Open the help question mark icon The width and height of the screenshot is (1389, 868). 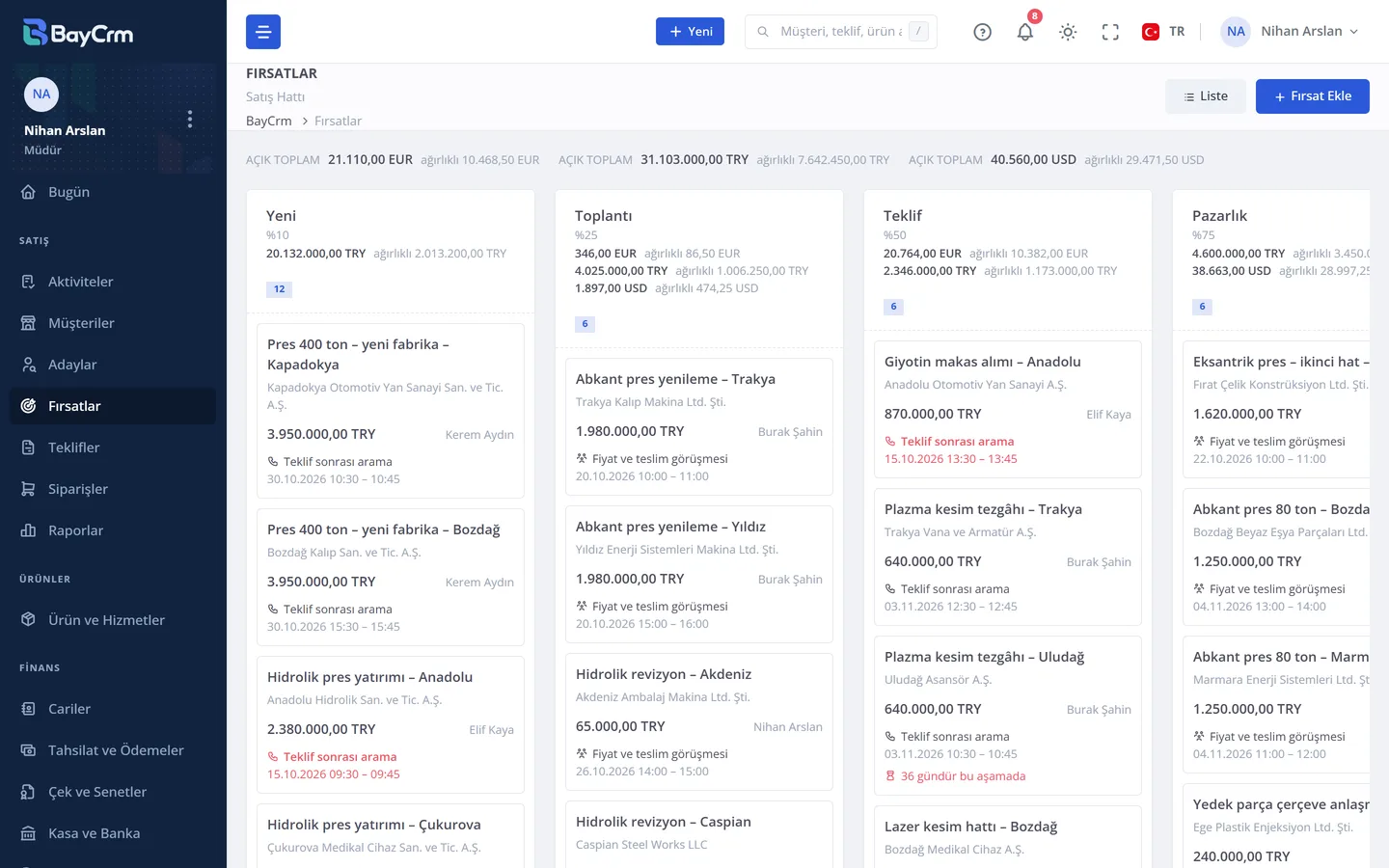pyautogui.click(x=982, y=32)
